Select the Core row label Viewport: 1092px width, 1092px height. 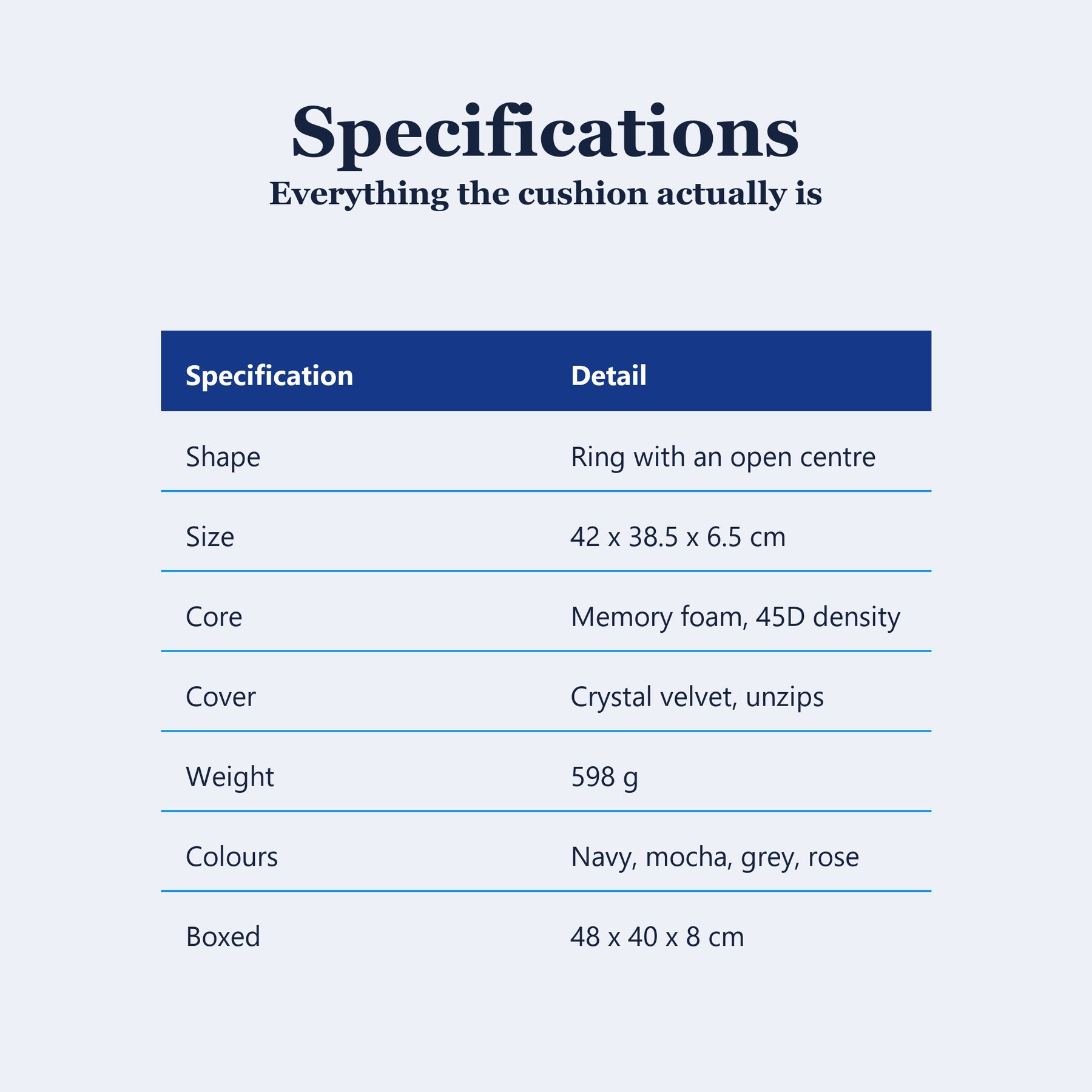pos(214,617)
